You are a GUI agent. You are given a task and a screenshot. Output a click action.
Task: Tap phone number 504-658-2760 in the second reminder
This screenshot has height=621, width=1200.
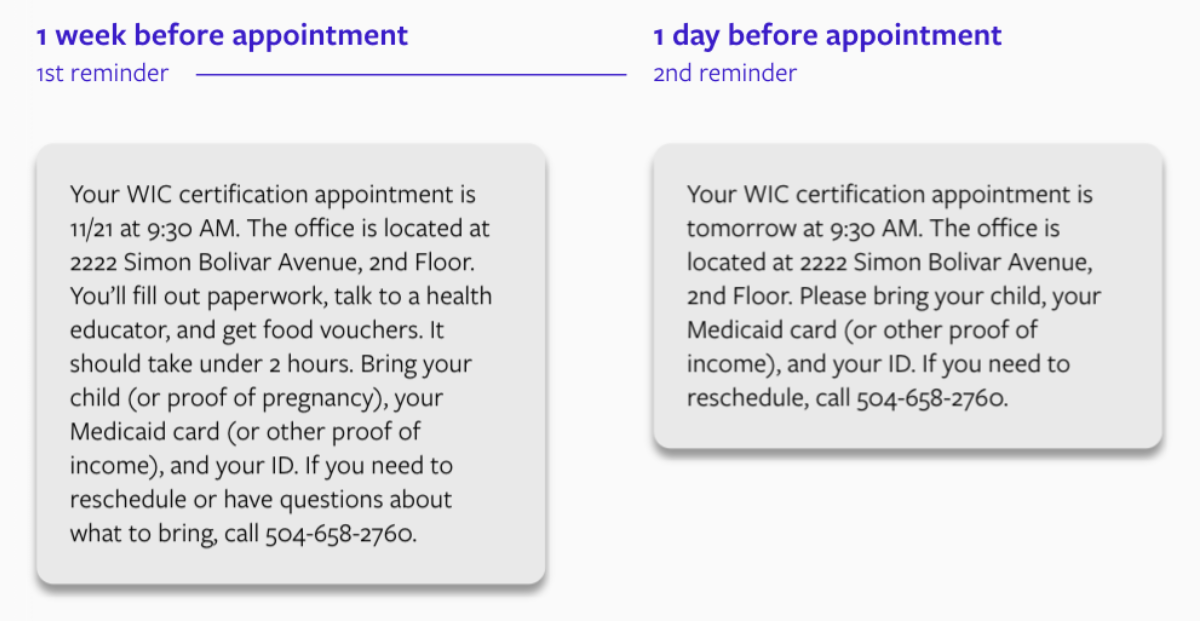932,397
